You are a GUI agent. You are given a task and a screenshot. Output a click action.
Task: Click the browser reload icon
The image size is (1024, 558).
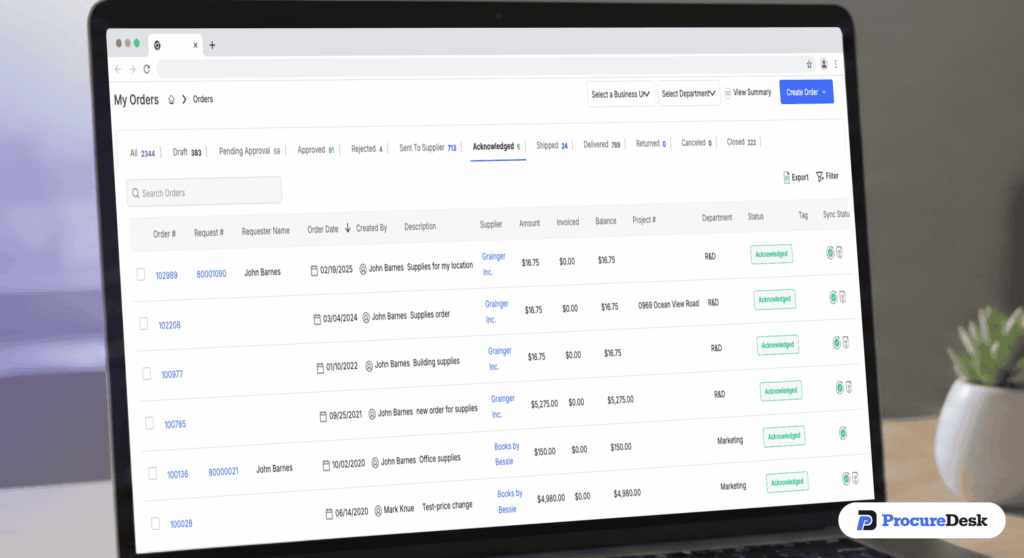146,69
